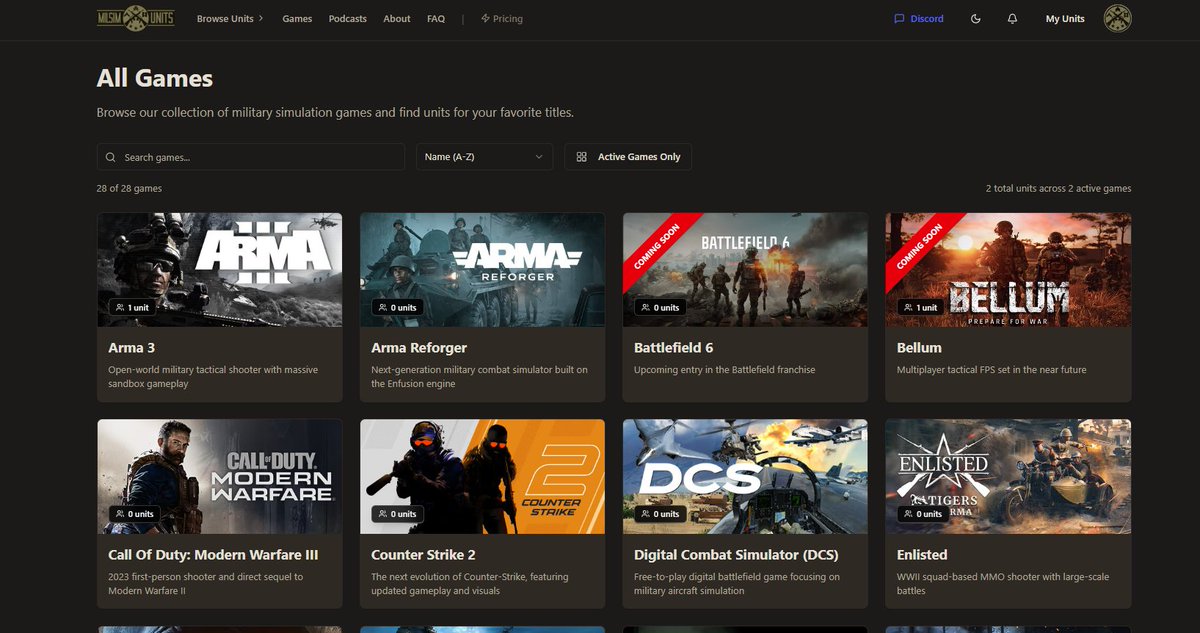Click the 0 units badge on Arma Reforger
Screen dimensions: 1200x633
click(397, 308)
